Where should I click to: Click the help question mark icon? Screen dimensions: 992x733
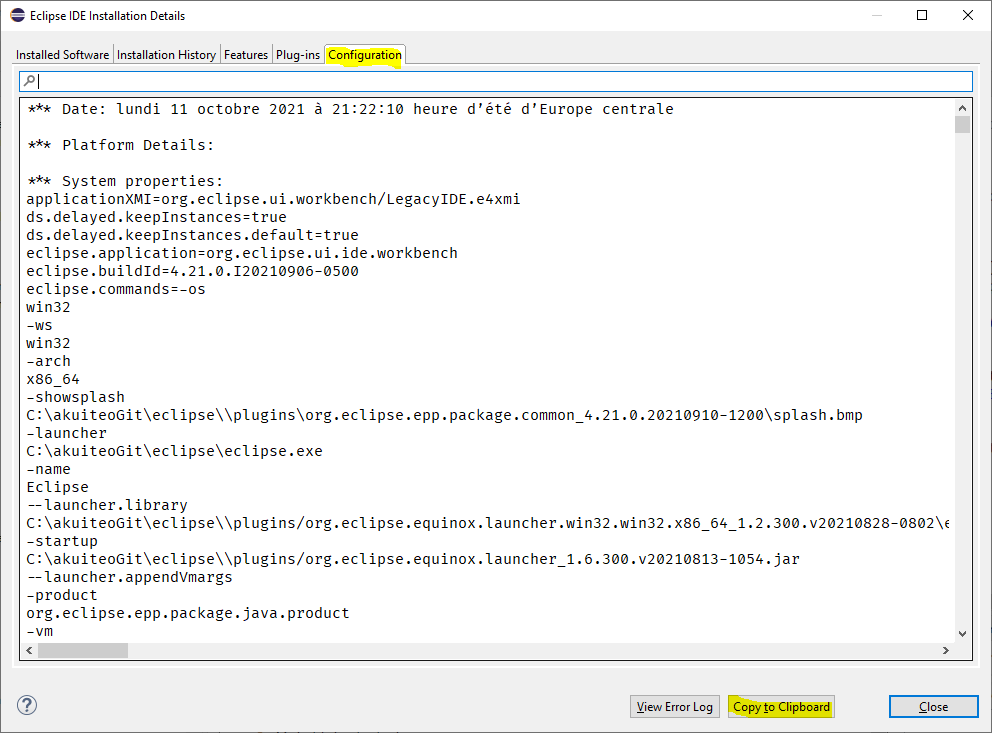26,705
